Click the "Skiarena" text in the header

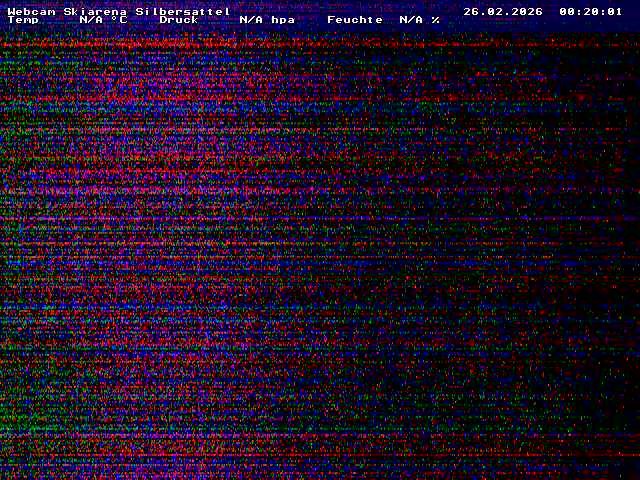tap(95, 11)
